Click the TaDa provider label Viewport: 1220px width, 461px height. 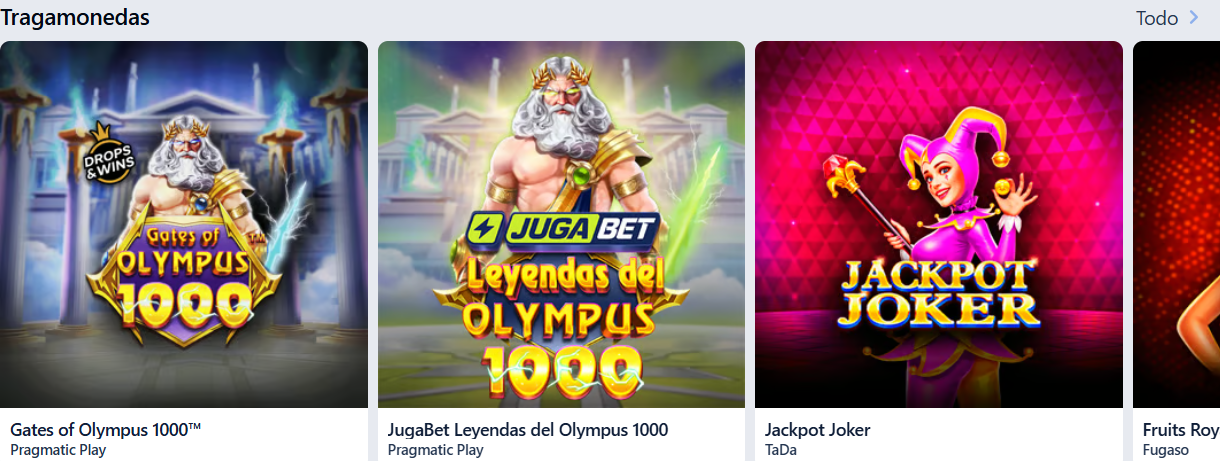[781, 450]
